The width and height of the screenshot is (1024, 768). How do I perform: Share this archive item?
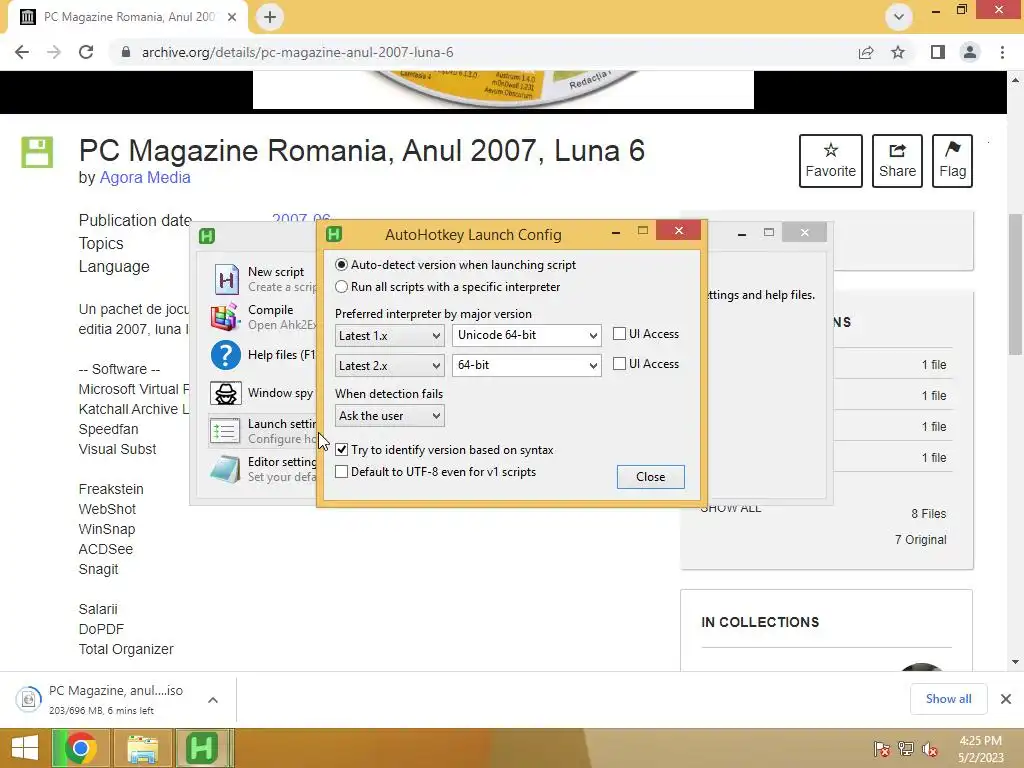pos(897,161)
